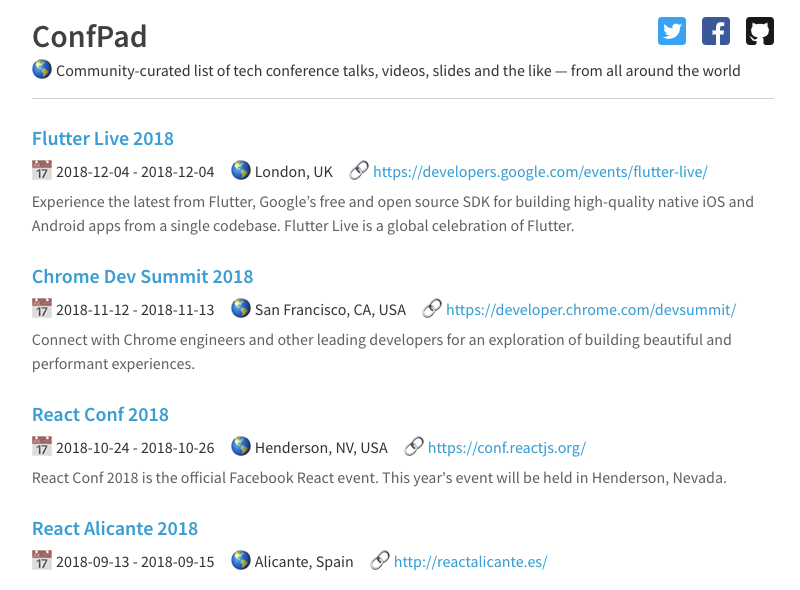Click the globe icon next to the site description
This screenshot has height=590, width=800.
point(40,70)
